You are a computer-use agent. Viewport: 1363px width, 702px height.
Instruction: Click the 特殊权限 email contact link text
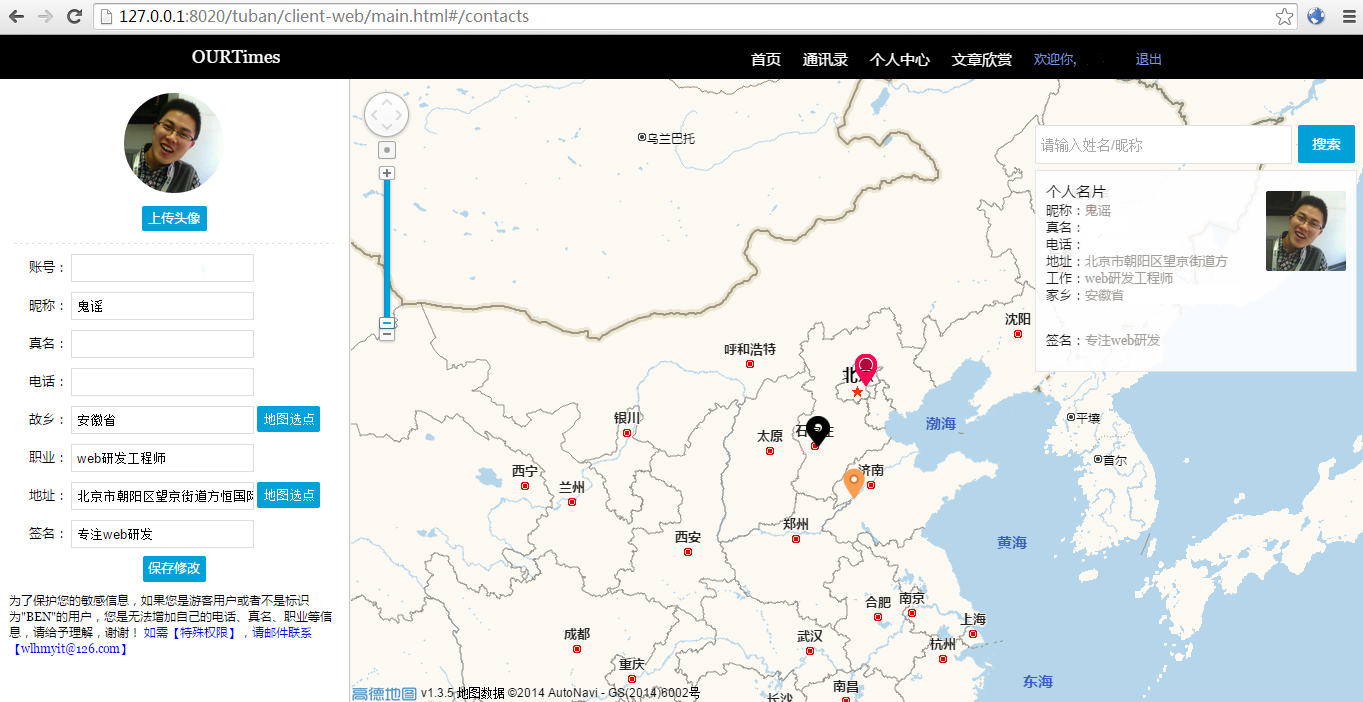[227, 632]
